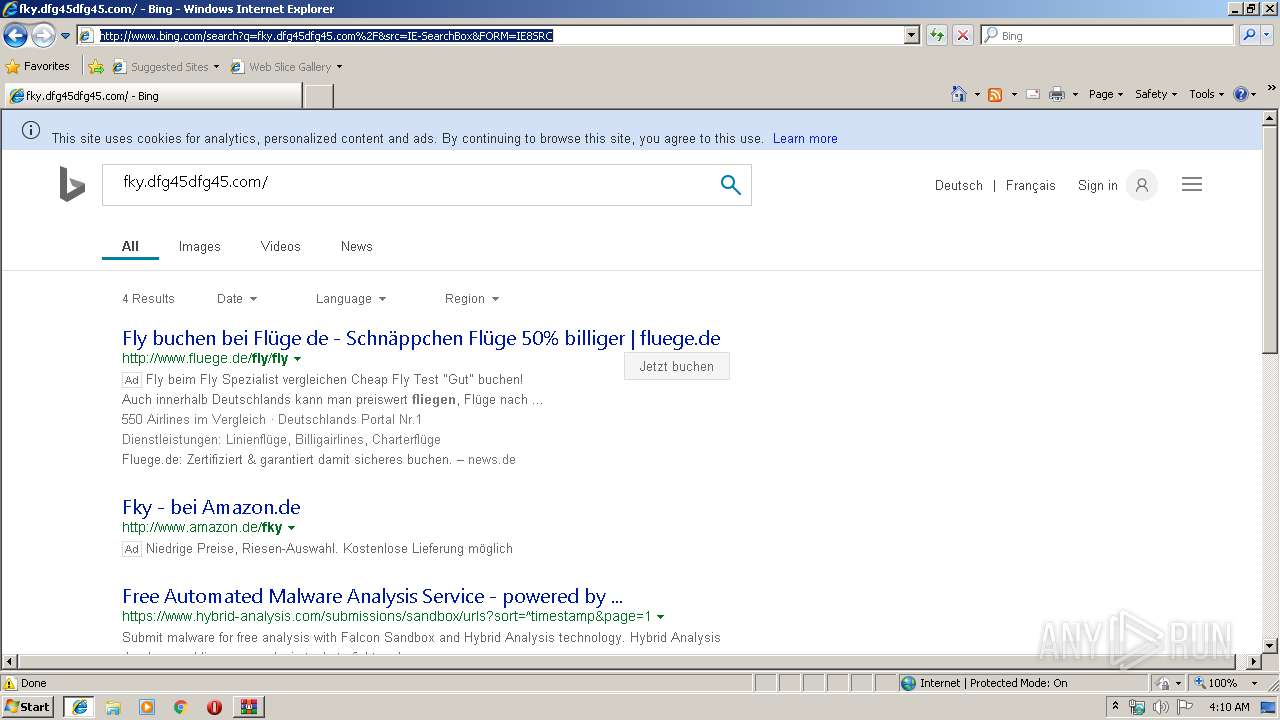
Task: Open the Windows Start menu
Action: click(x=28, y=707)
